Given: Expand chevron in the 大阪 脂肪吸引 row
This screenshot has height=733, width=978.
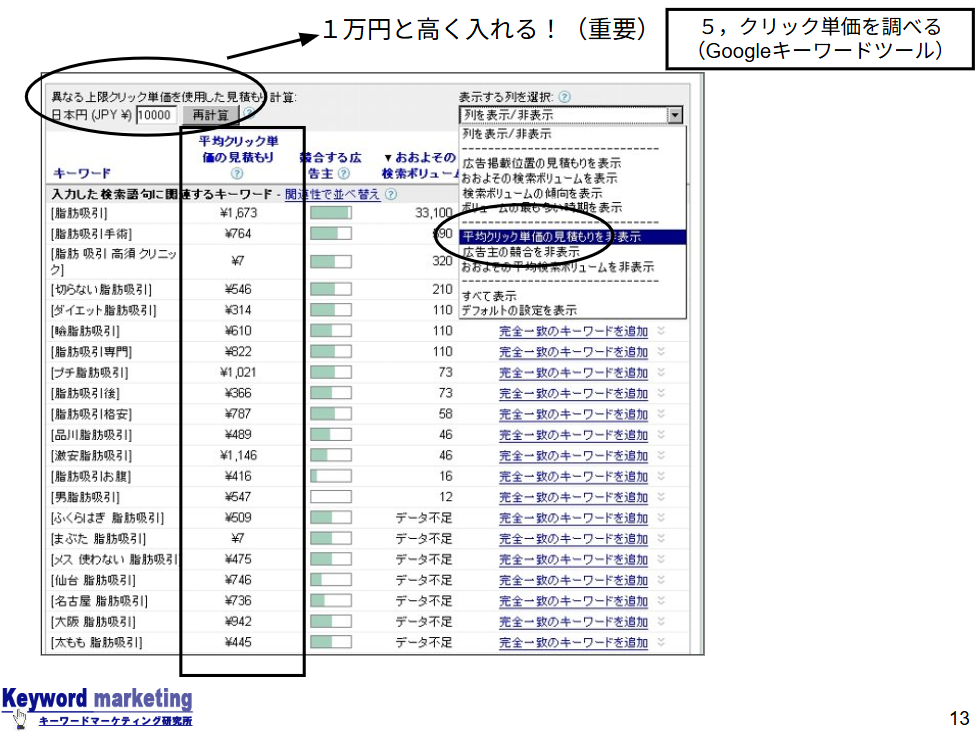Looking at the screenshot, I should [x=661, y=622].
